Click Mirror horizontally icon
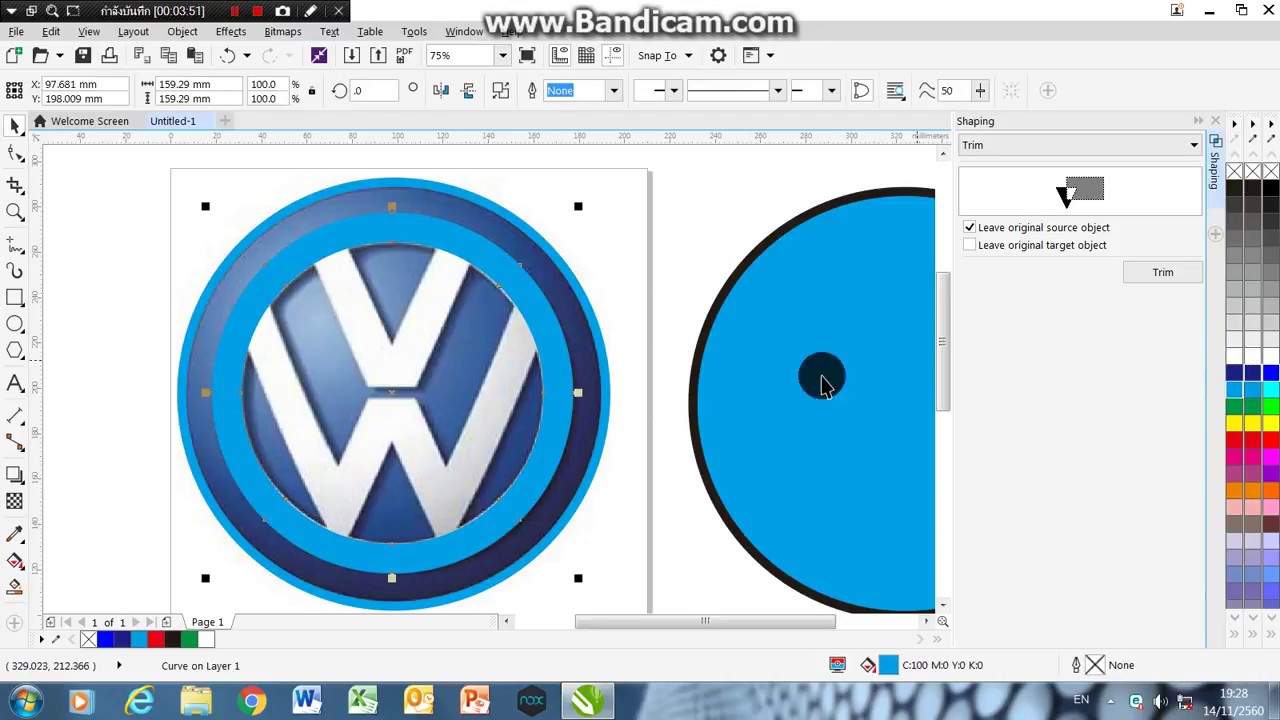Image resolution: width=1280 pixels, height=720 pixels. (x=441, y=91)
